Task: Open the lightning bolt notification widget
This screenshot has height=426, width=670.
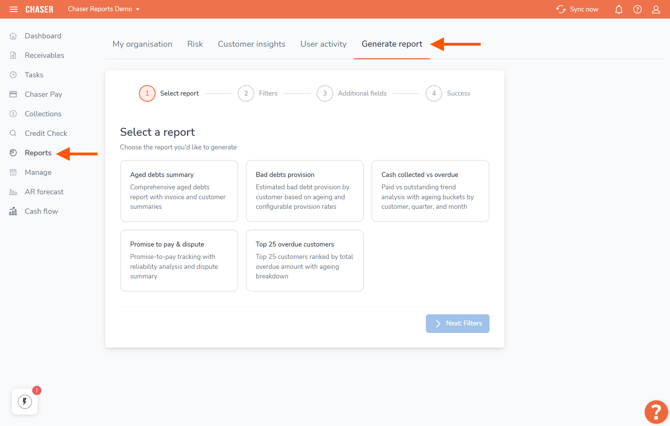Action: pyautogui.click(x=25, y=401)
